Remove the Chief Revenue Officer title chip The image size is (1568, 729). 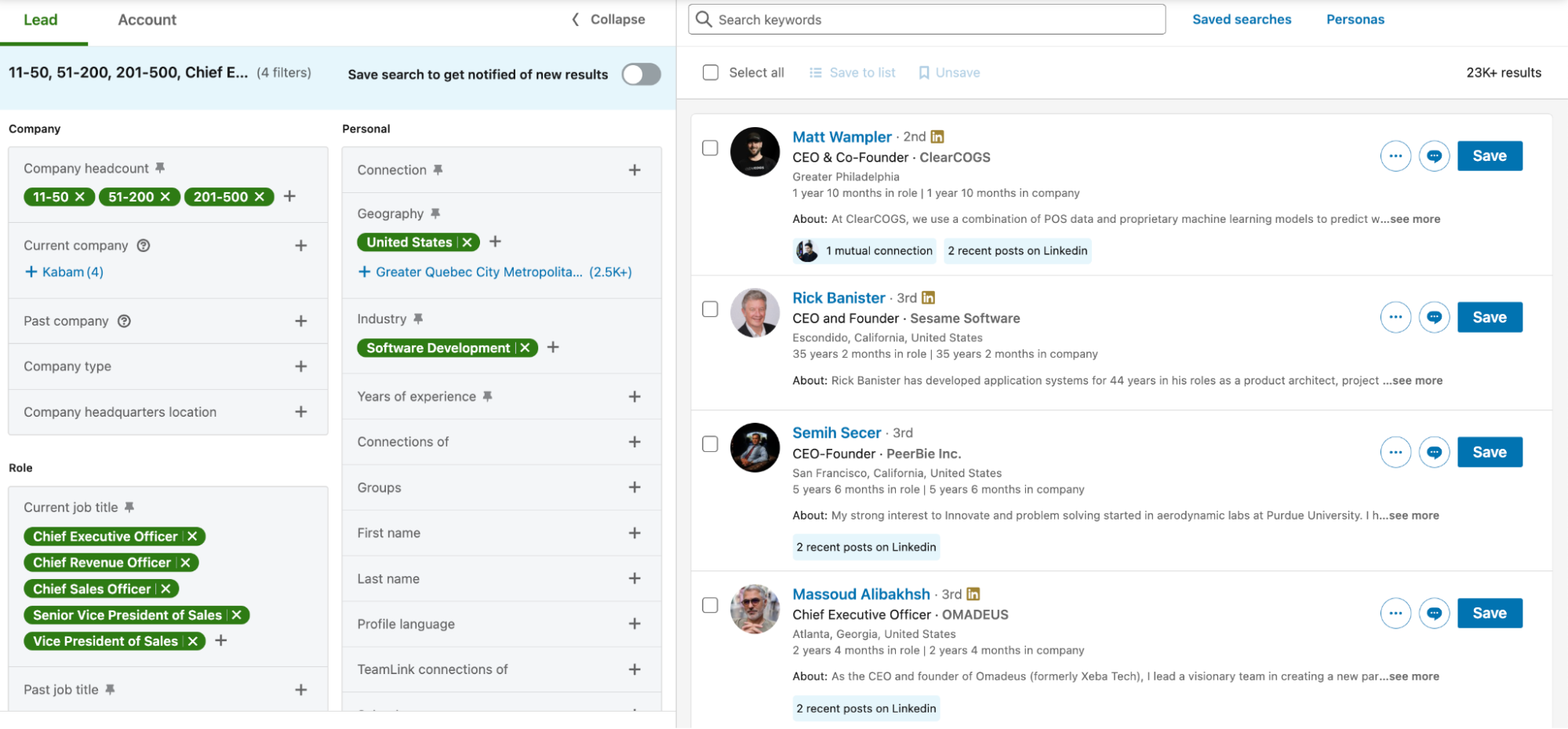(185, 563)
